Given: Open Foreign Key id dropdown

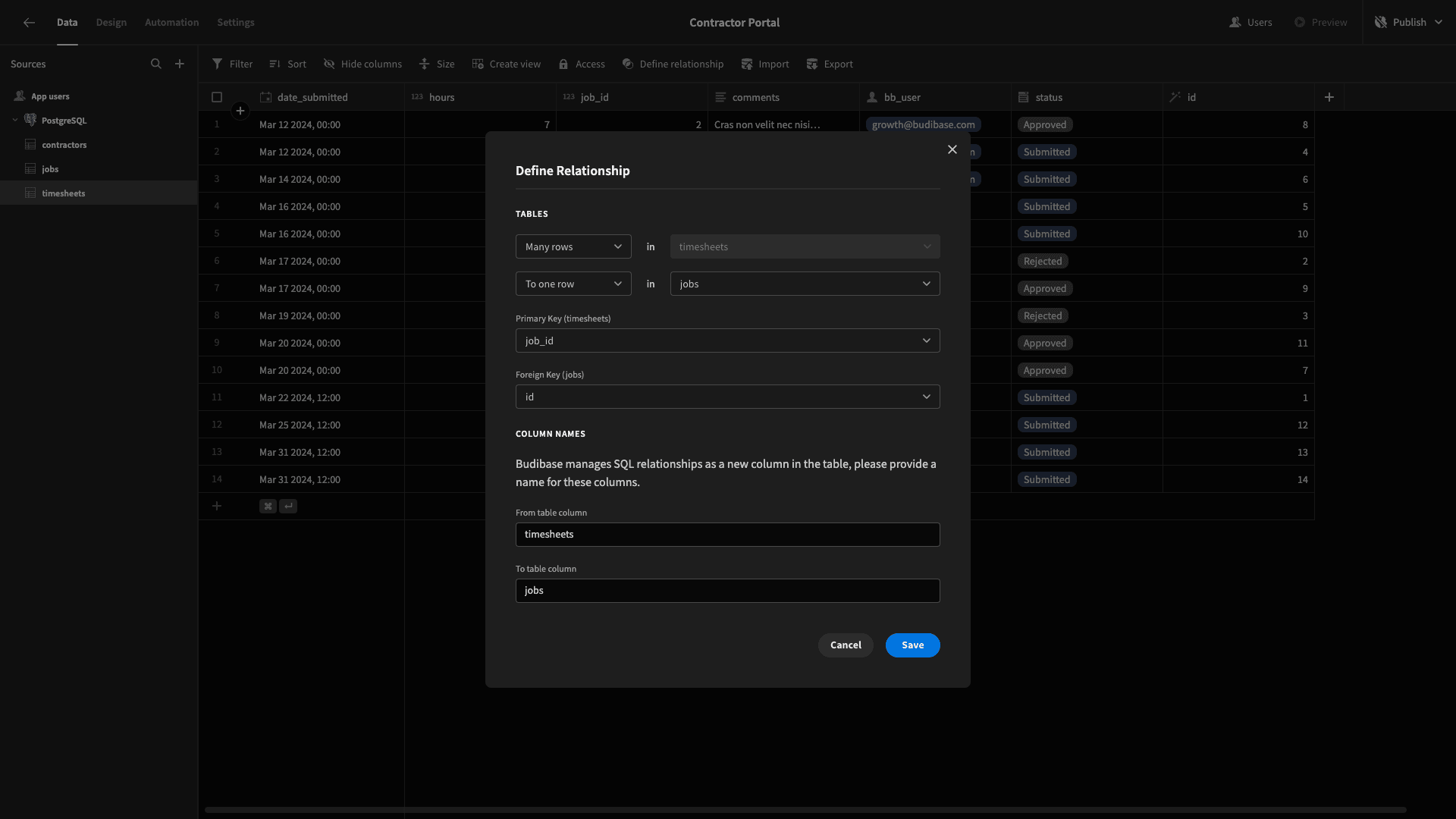Looking at the screenshot, I should tap(728, 397).
